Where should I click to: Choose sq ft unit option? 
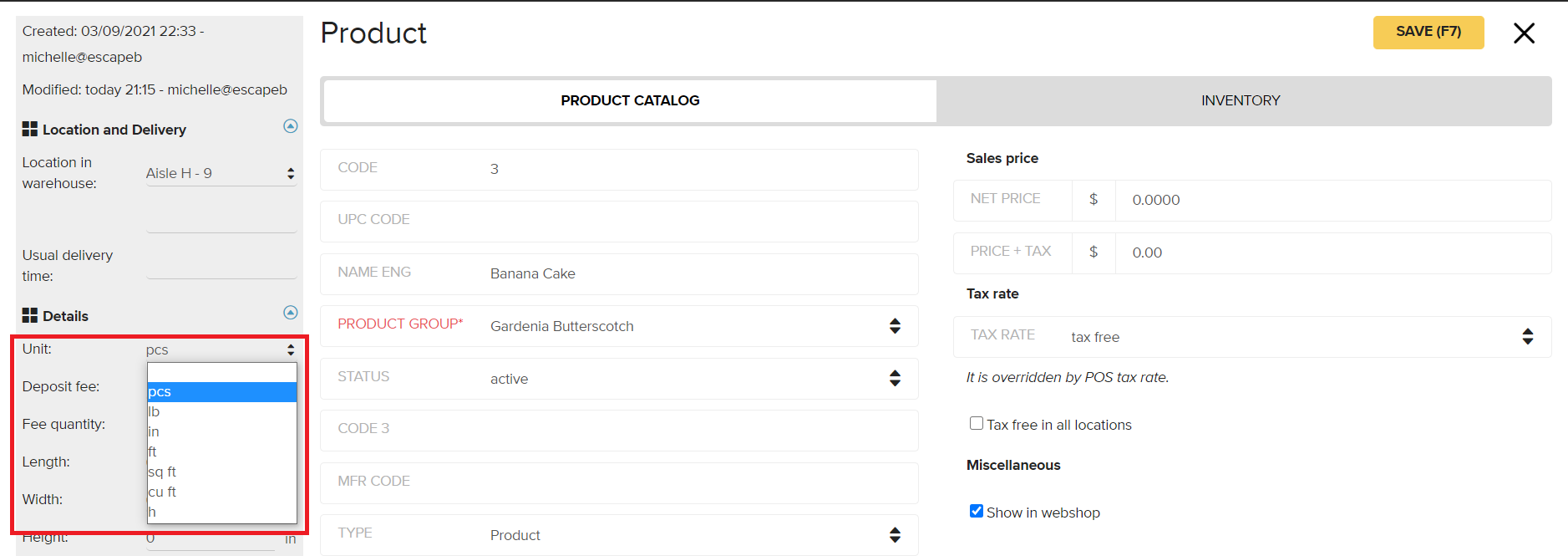(222, 472)
